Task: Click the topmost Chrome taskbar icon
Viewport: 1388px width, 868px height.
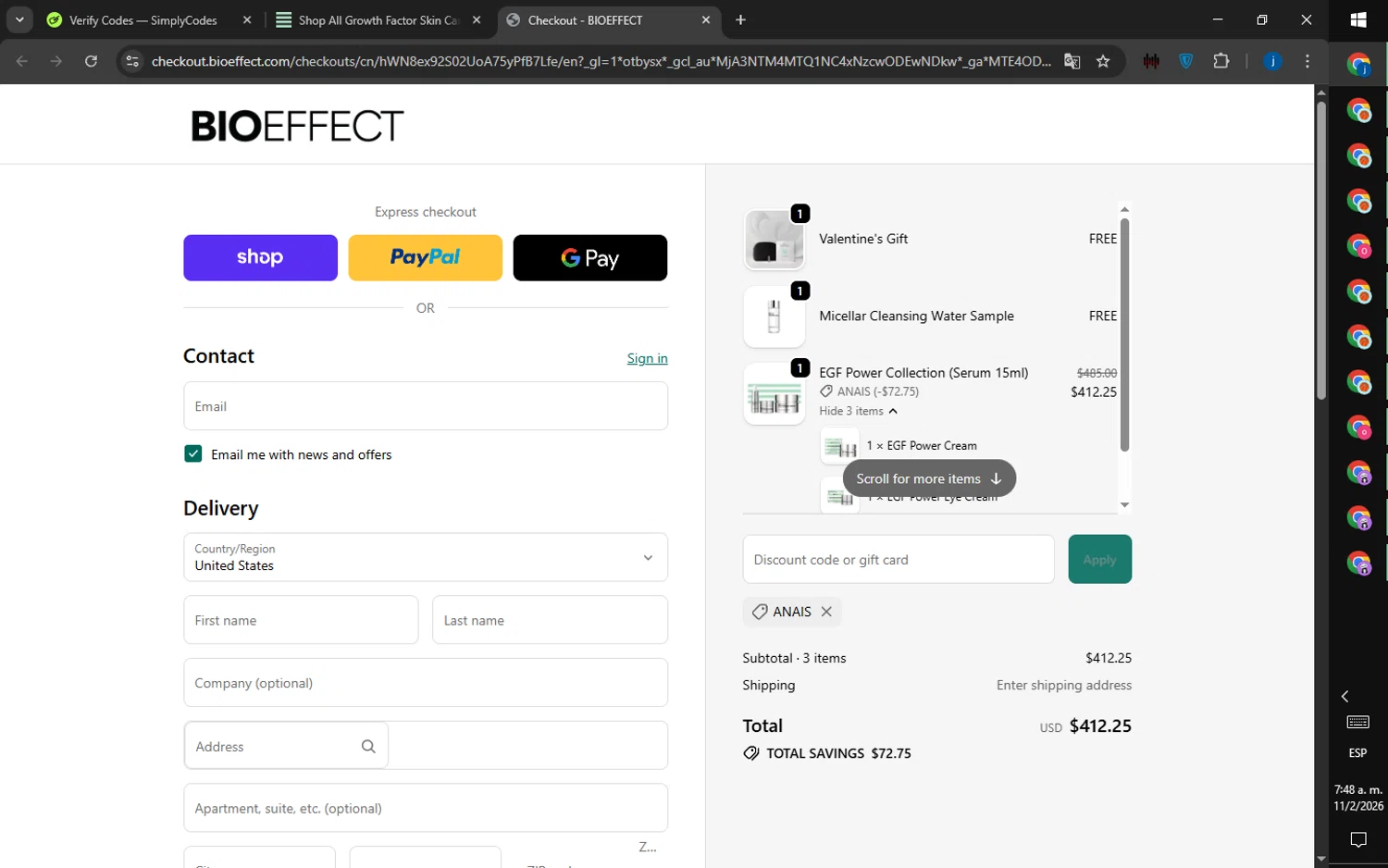Action: [1358, 65]
